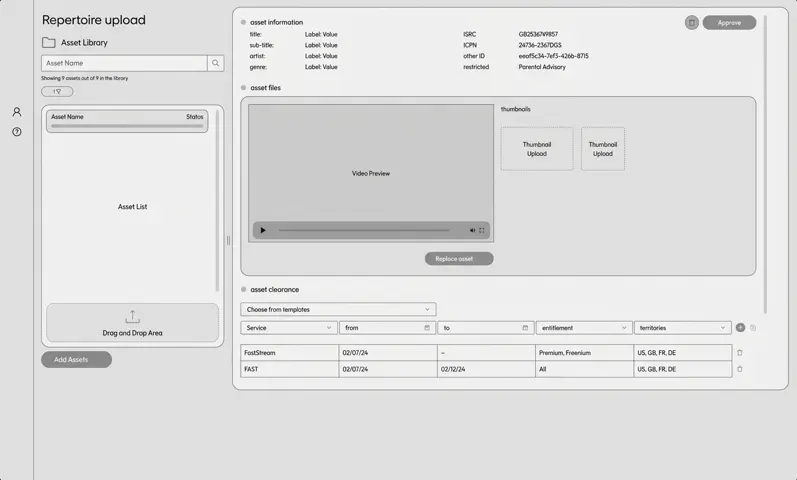Mute the video preview audio
The image size is (797, 480).
(472, 230)
